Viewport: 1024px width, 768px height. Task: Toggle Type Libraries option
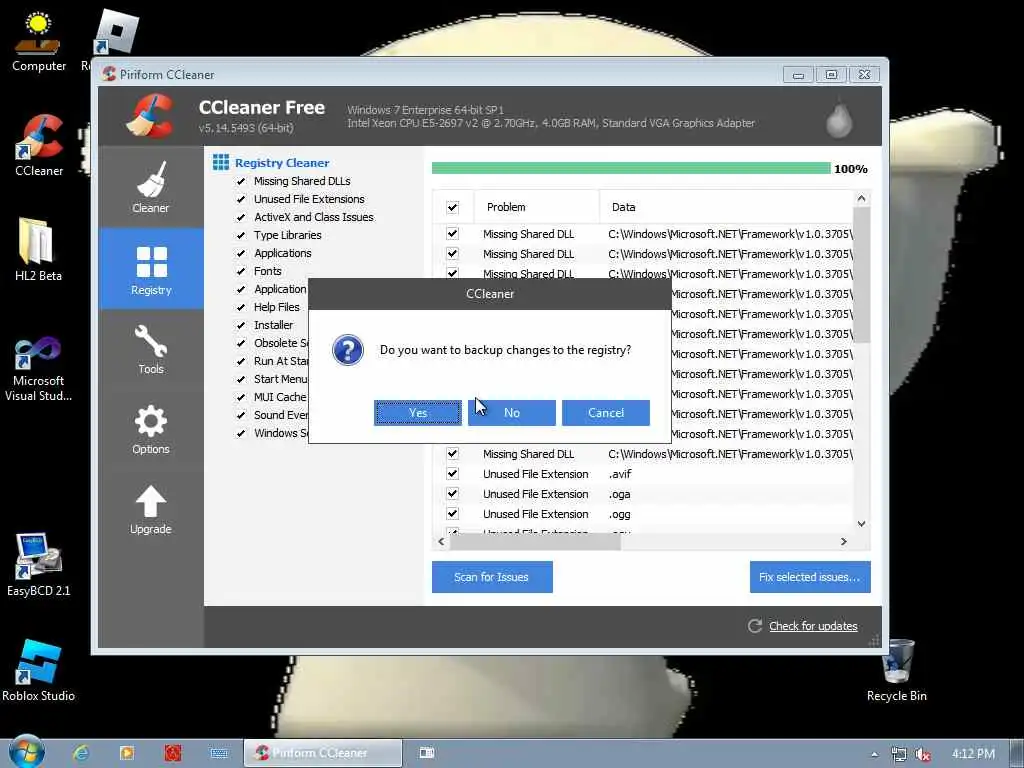point(241,235)
